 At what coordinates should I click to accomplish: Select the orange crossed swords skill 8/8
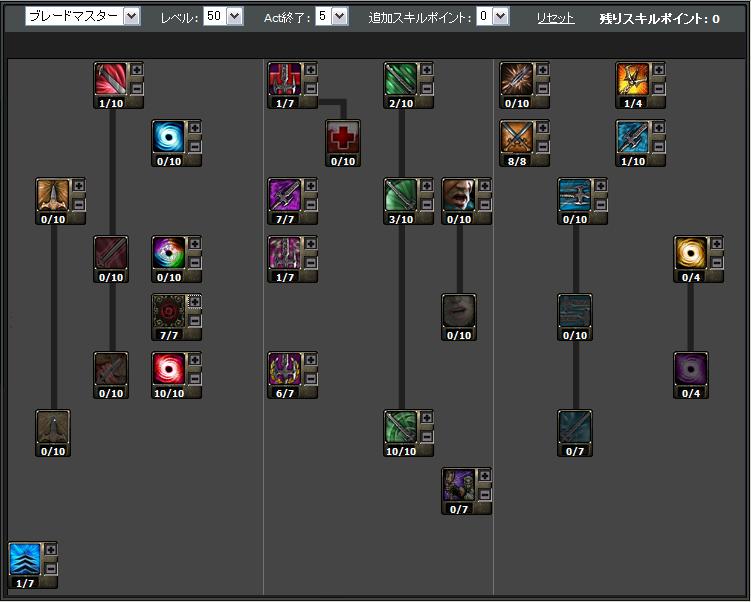pyautogui.click(x=516, y=137)
